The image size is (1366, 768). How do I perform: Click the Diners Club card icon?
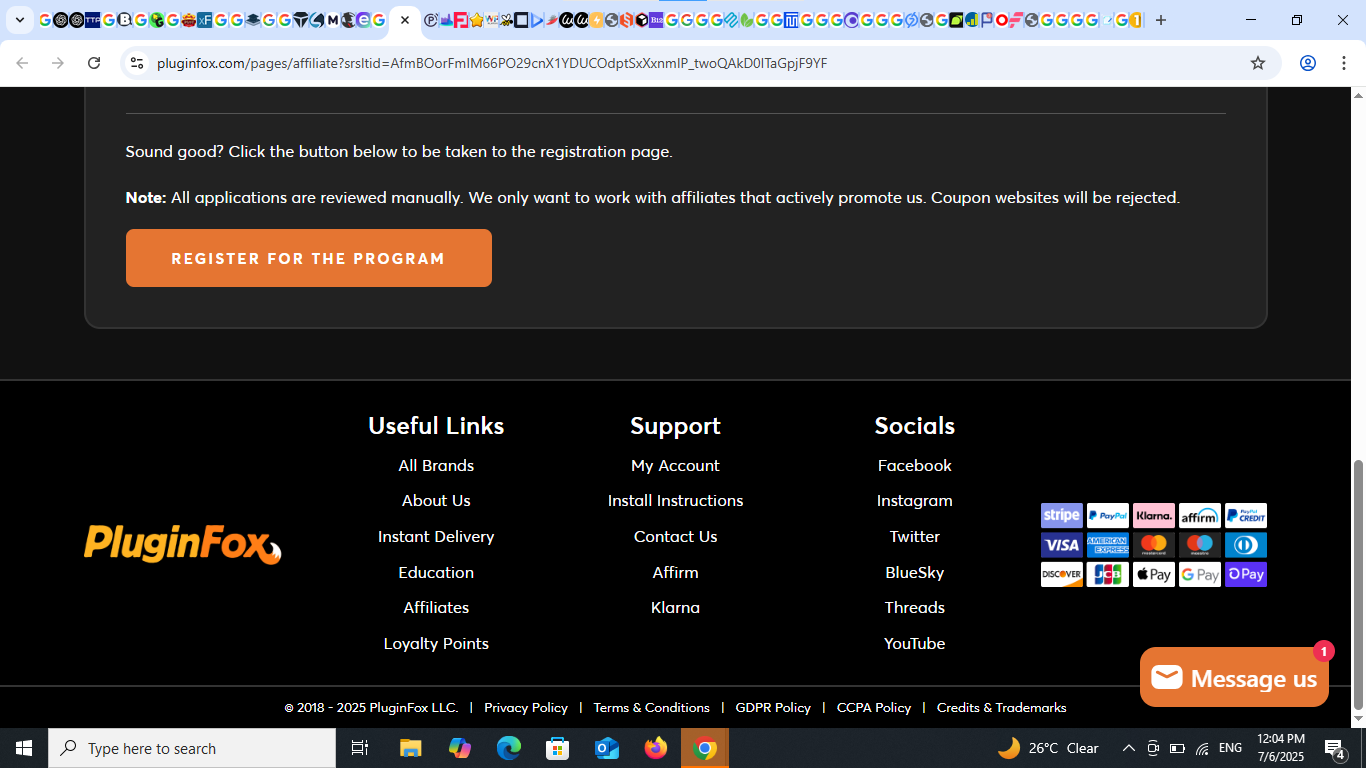(x=1245, y=545)
